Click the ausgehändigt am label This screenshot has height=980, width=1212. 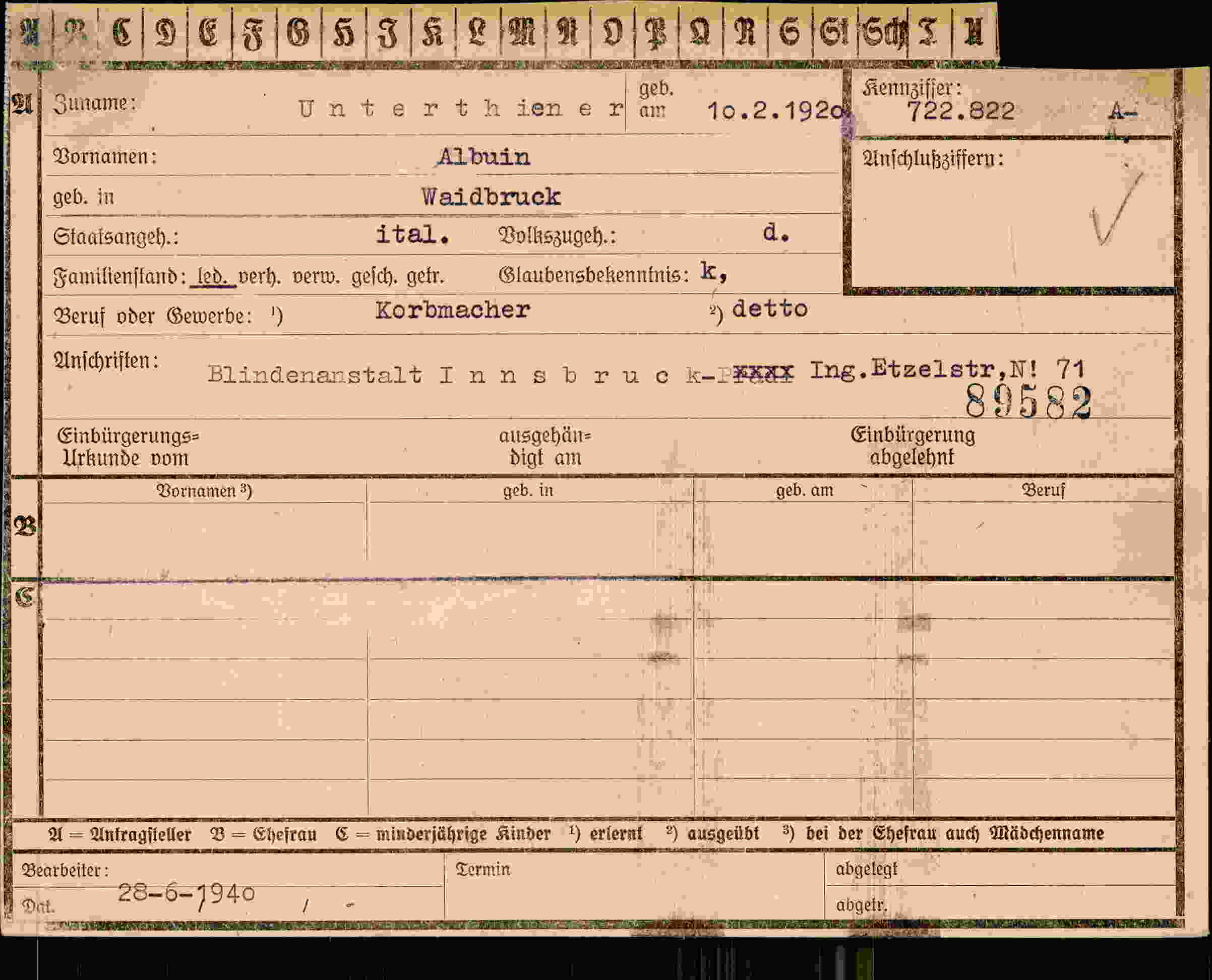545,446
